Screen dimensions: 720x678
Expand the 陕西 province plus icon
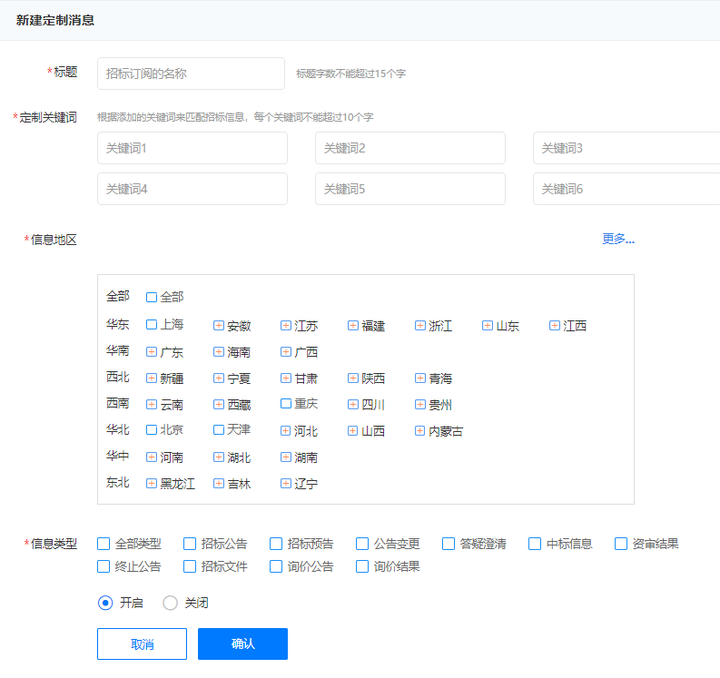tap(353, 378)
